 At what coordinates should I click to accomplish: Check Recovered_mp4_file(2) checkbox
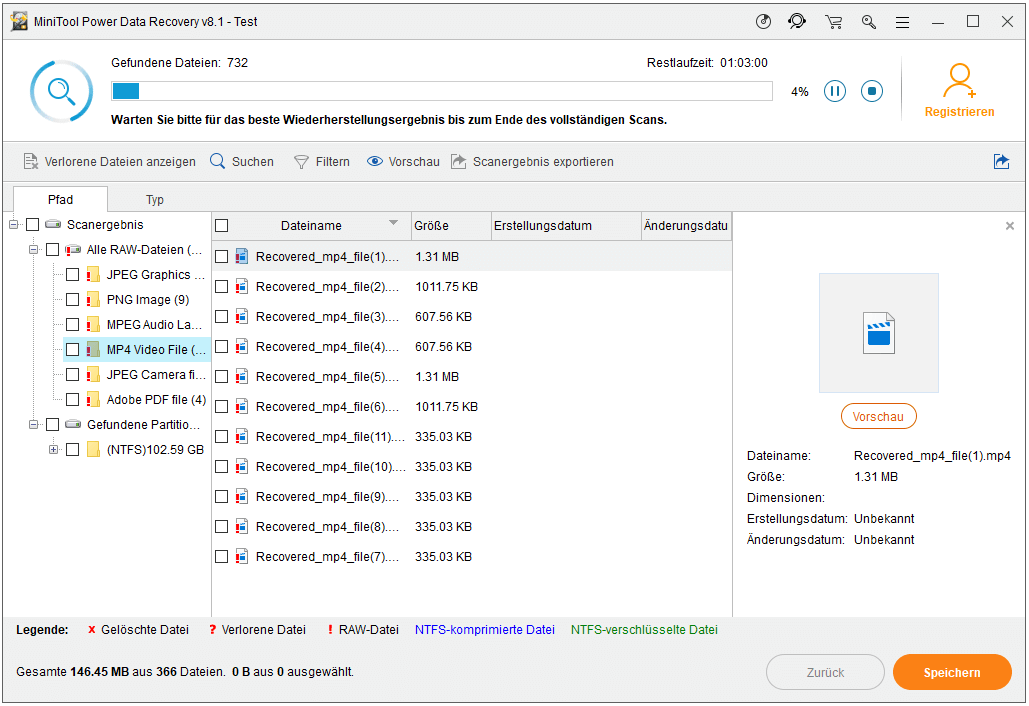[x=222, y=287]
